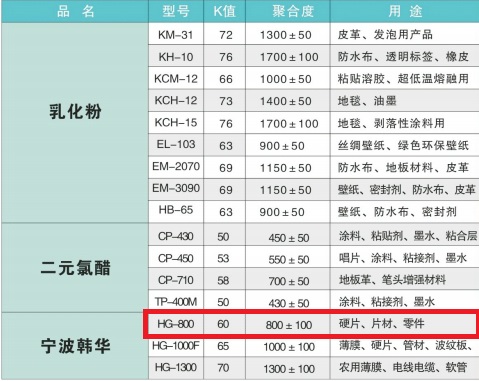Screen dimensions: 479x381
Task: Click 1400±50 in the KCH-12 row
Action: tap(286, 101)
